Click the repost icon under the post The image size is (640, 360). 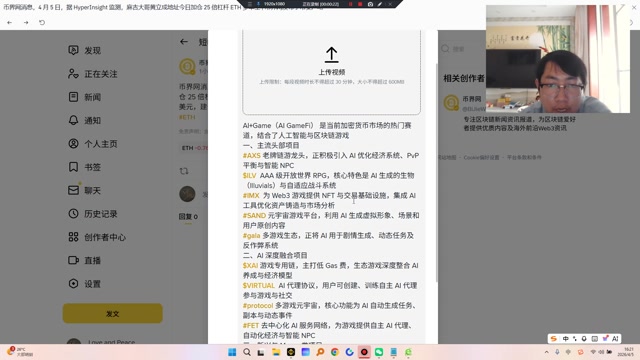[x=184, y=171]
